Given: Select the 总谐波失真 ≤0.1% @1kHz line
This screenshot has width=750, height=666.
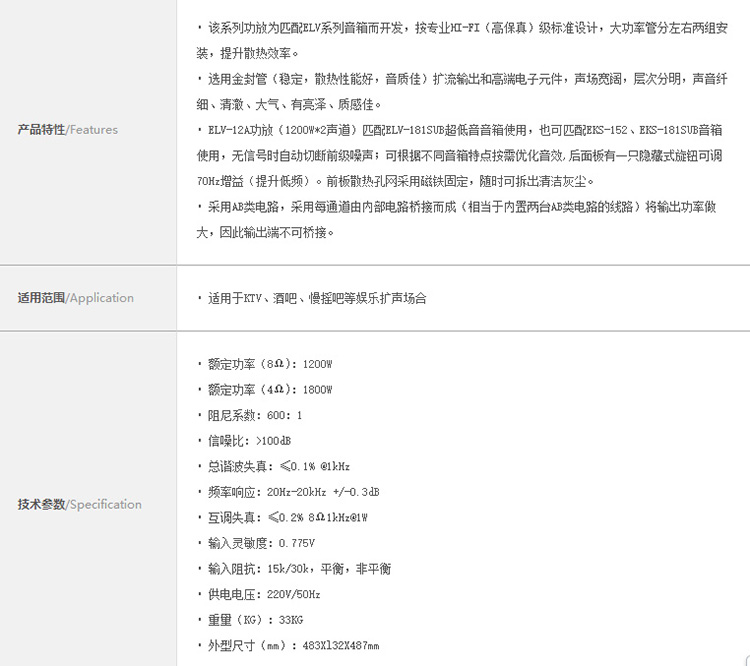Looking at the screenshot, I should [x=278, y=467].
